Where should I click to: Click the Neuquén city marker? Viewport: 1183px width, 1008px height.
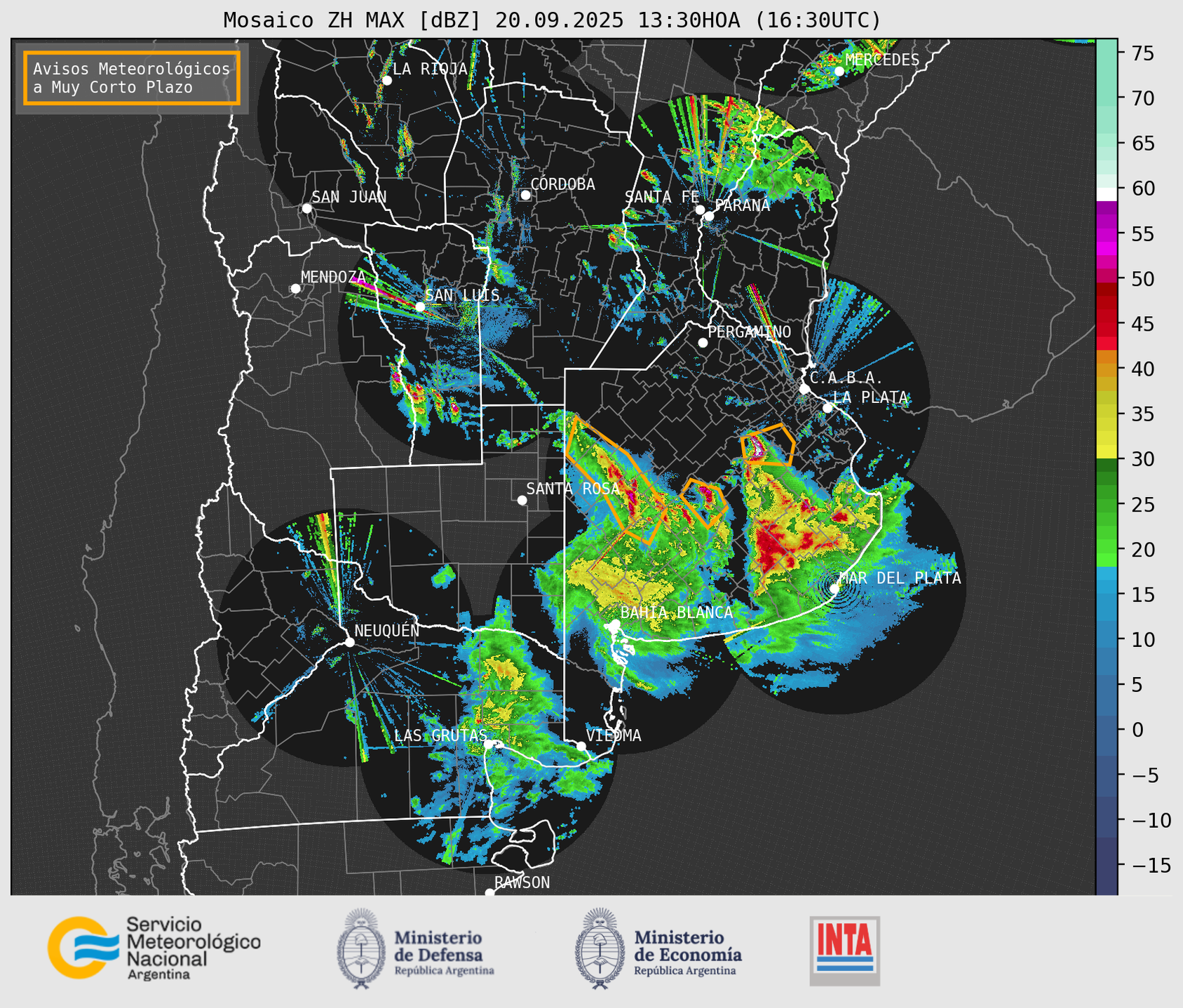[x=349, y=642]
